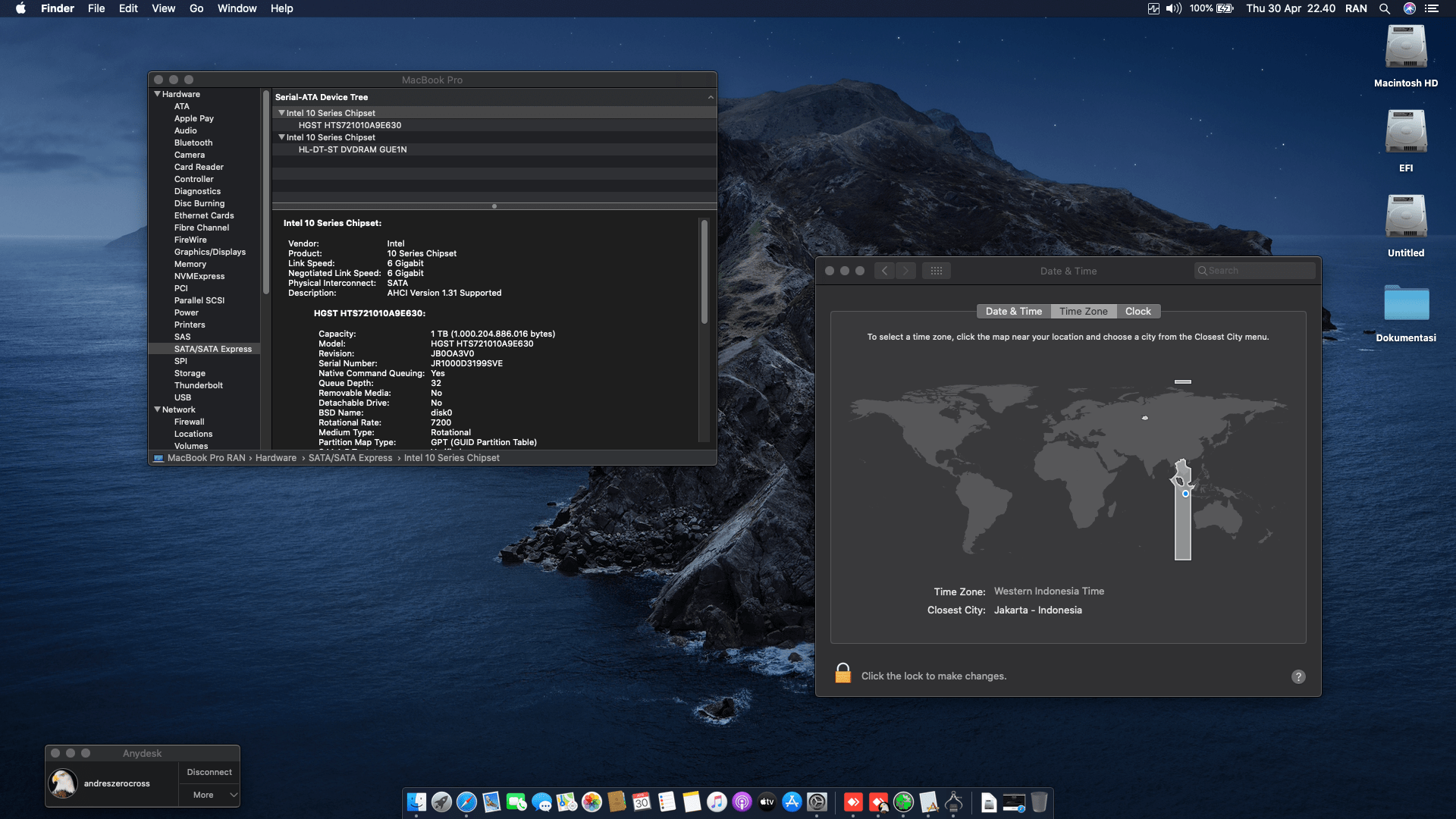Screen dimensions: 1456x819
Task: Switch to the Date & Time tab
Action: [1014, 312]
